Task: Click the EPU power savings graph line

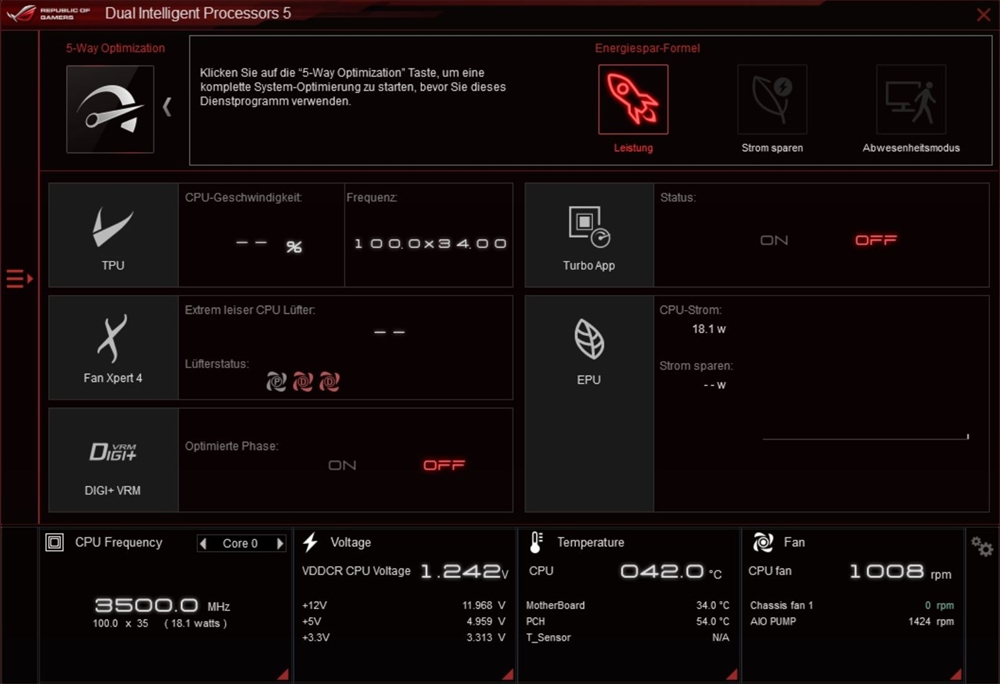Action: (x=865, y=437)
